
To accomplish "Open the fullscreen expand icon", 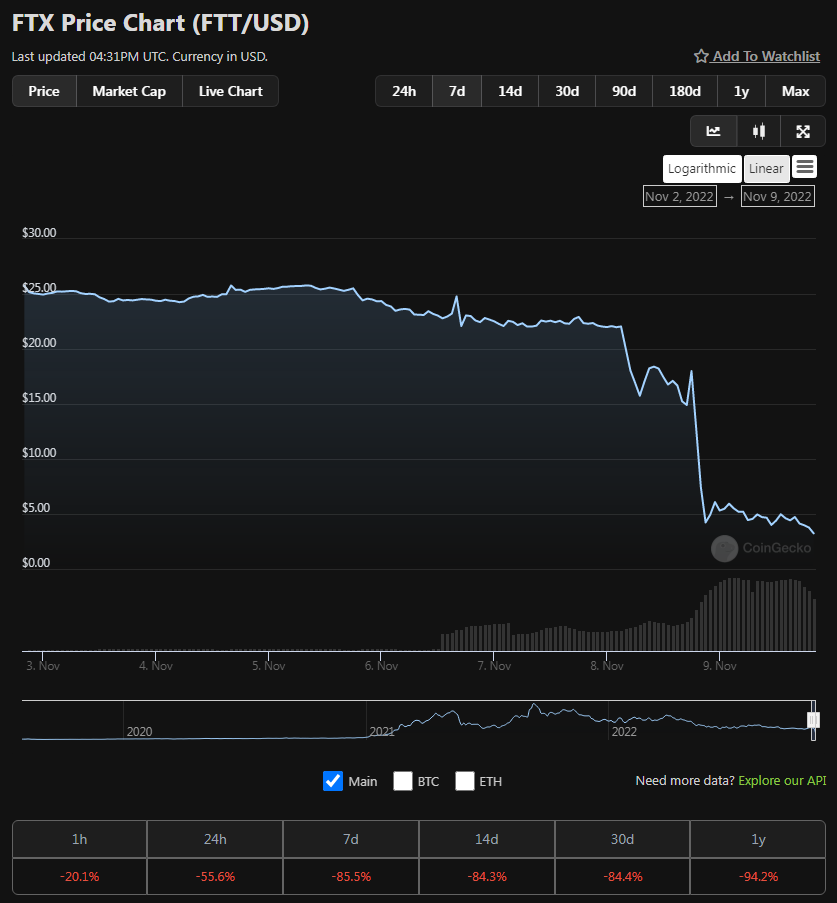I will [803, 131].
